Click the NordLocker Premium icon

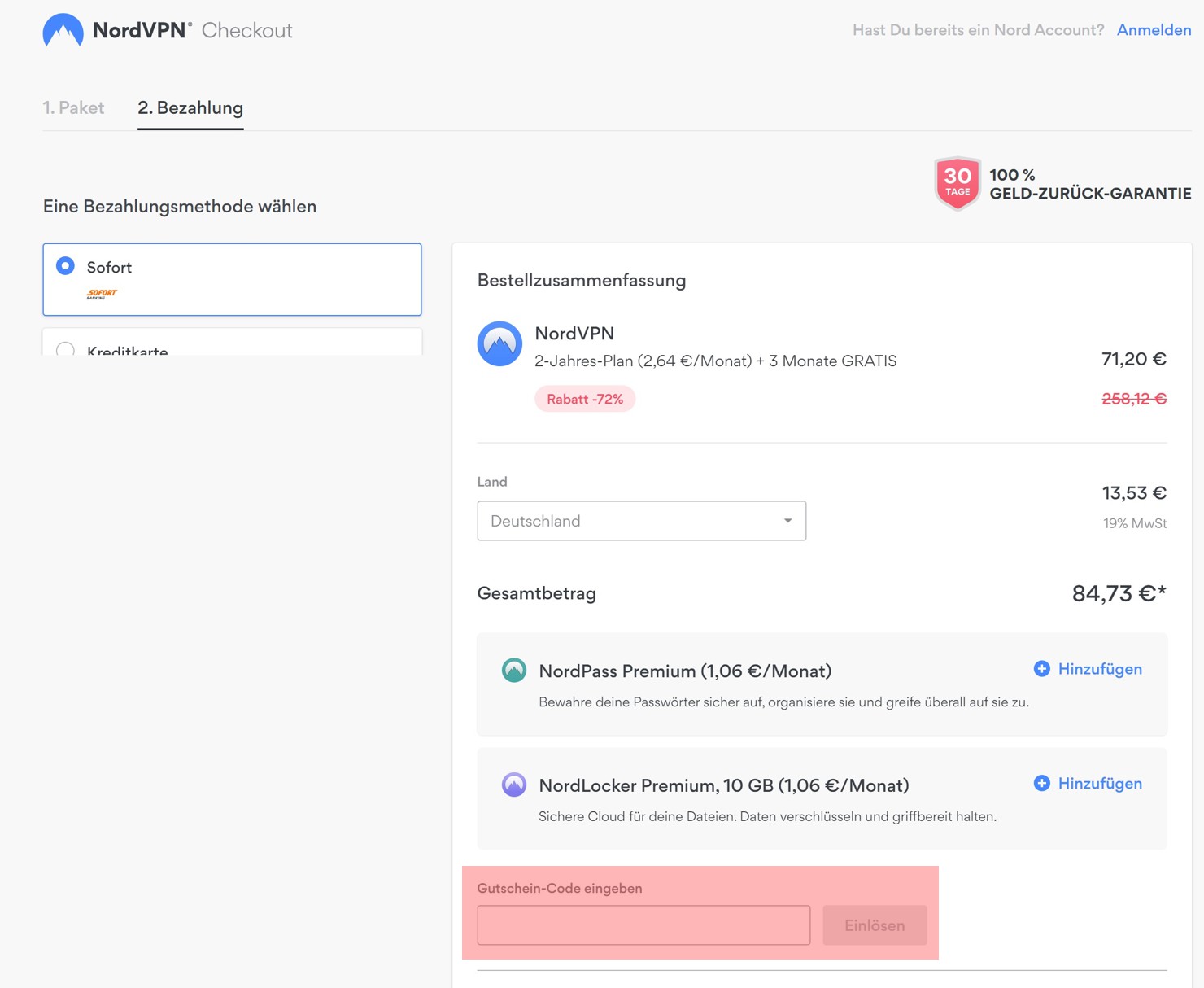pos(514,785)
